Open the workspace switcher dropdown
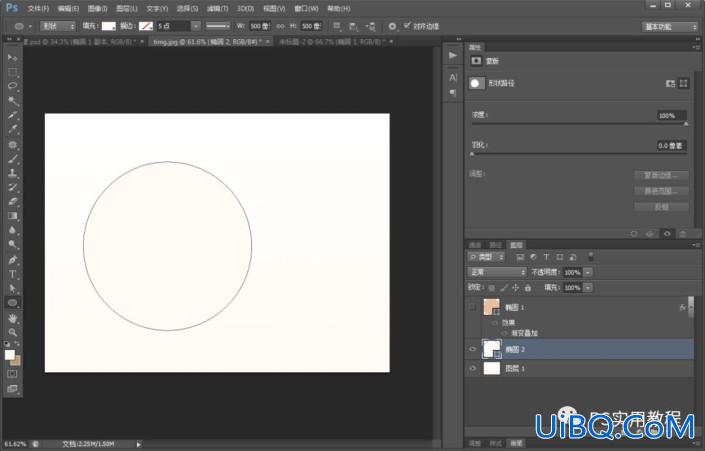This screenshot has width=705, height=451. [669, 27]
